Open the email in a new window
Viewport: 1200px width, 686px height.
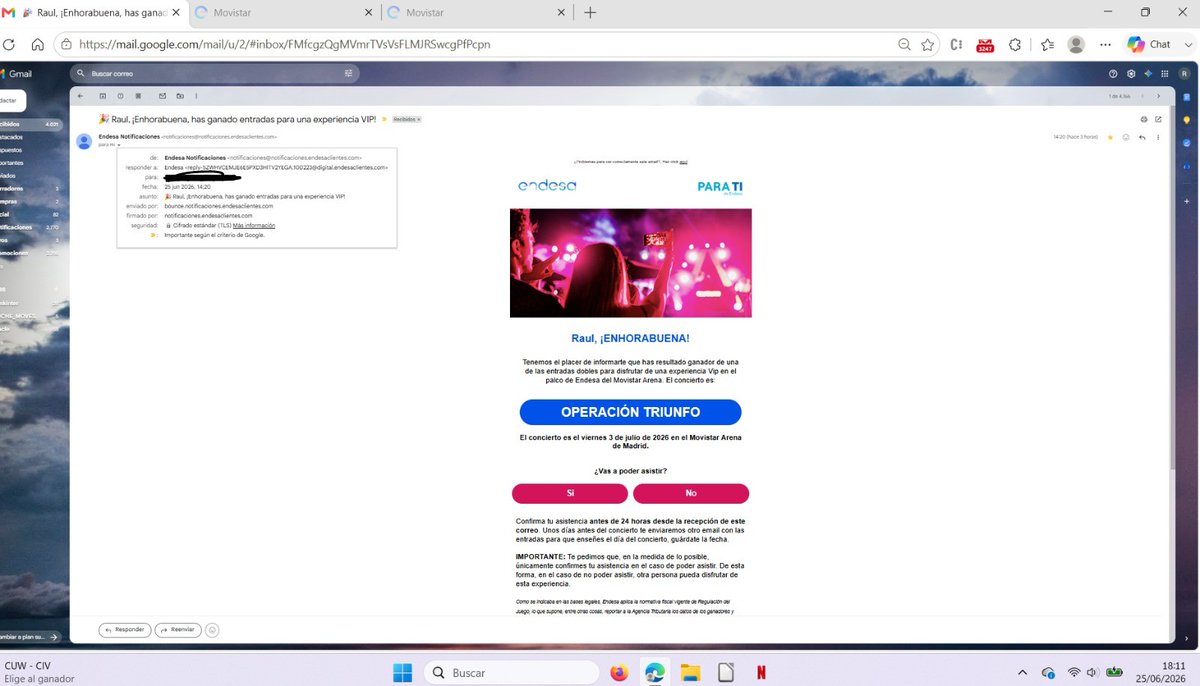[x=1158, y=119]
